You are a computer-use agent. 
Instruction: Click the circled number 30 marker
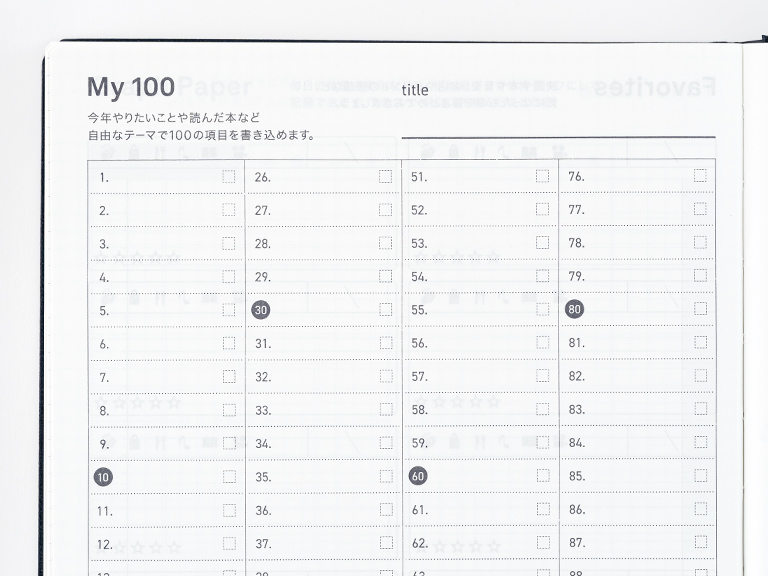click(261, 310)
